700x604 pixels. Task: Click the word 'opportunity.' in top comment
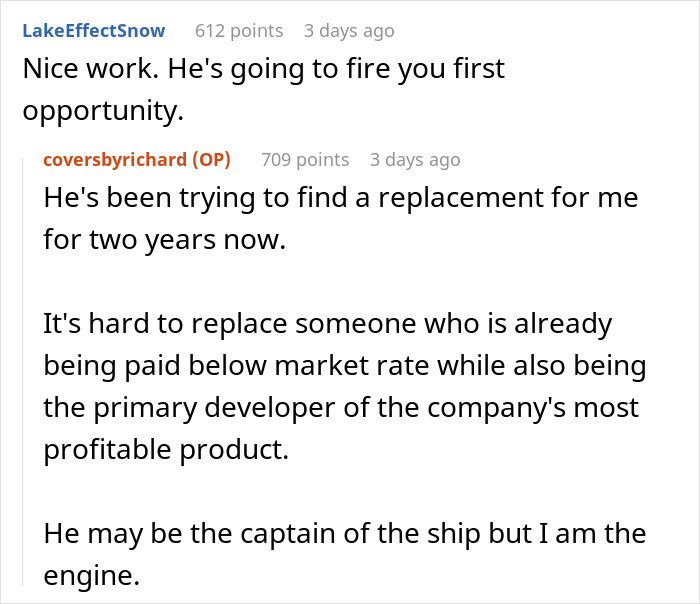[x=104, y=112]
